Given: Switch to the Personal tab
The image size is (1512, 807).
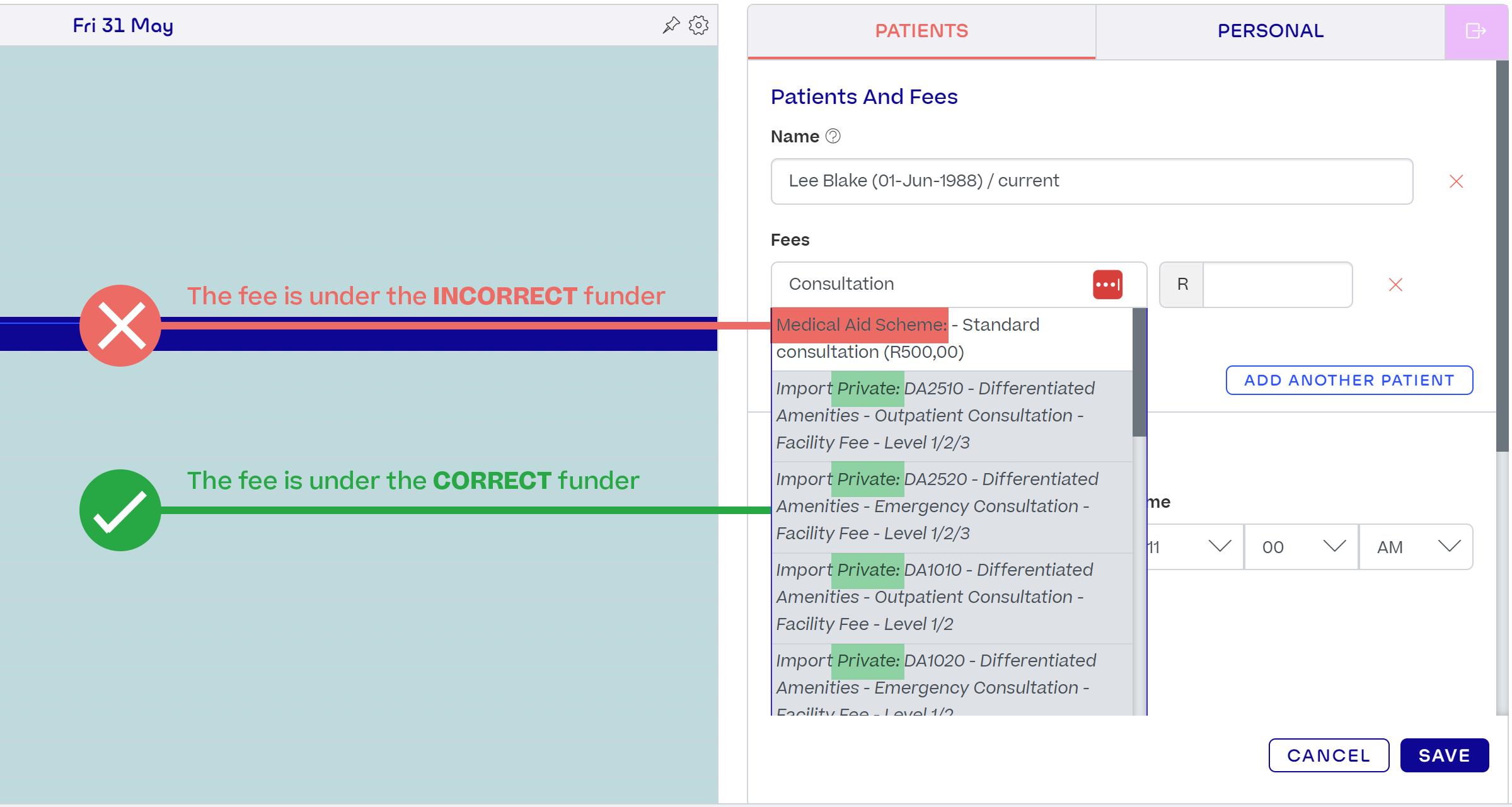Looking at the screenshot, I should [1271, 31].
